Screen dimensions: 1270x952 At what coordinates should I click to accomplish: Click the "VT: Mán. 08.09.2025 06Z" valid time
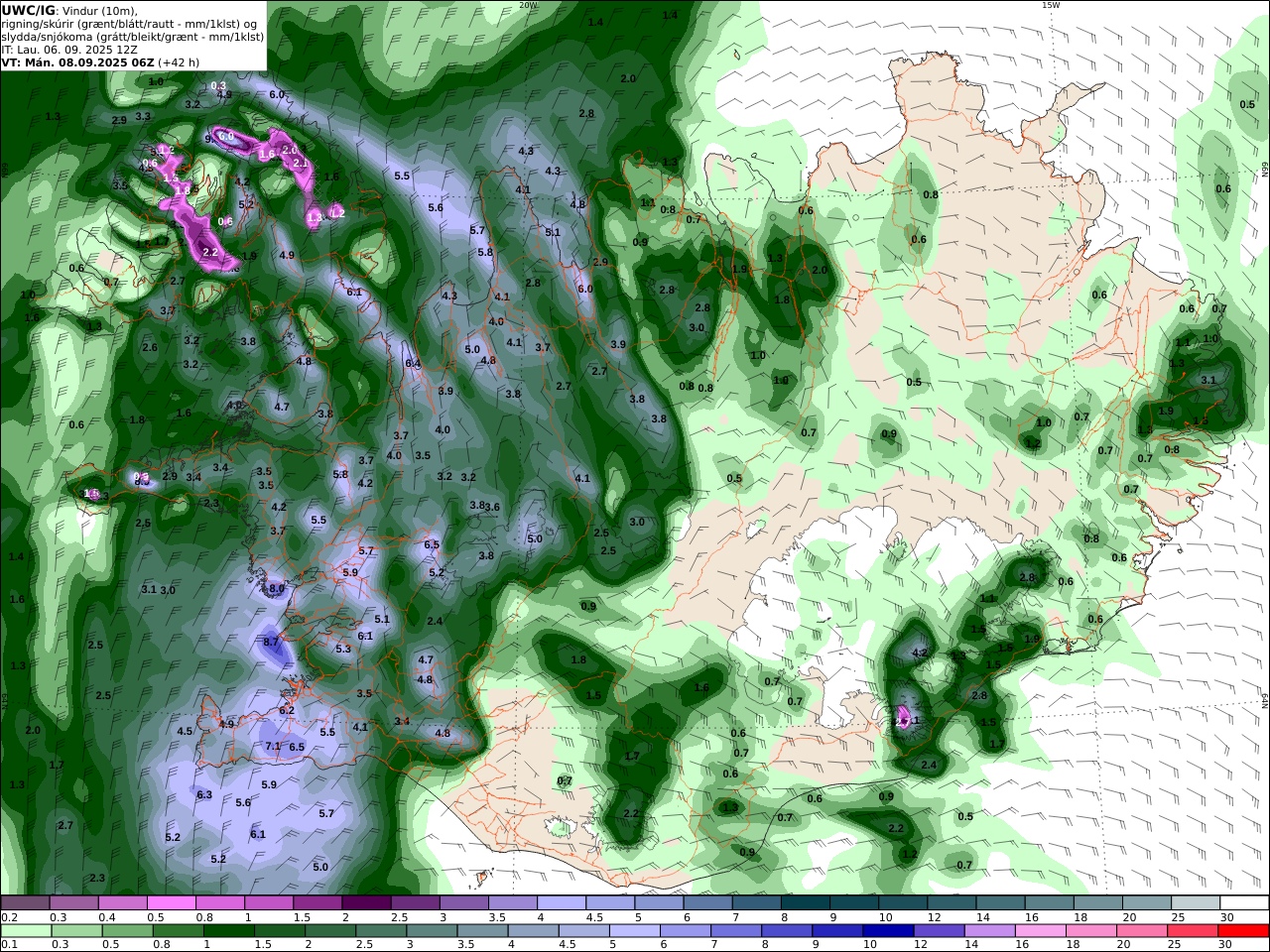click(x=77, y=61)
